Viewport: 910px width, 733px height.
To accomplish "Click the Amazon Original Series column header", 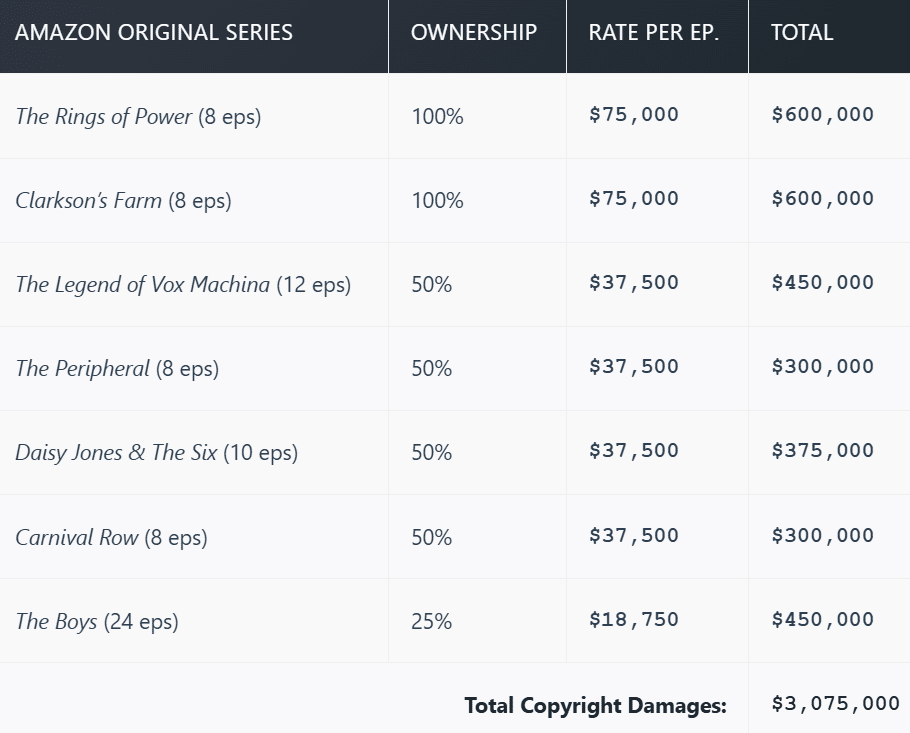I will coord(154,32).
